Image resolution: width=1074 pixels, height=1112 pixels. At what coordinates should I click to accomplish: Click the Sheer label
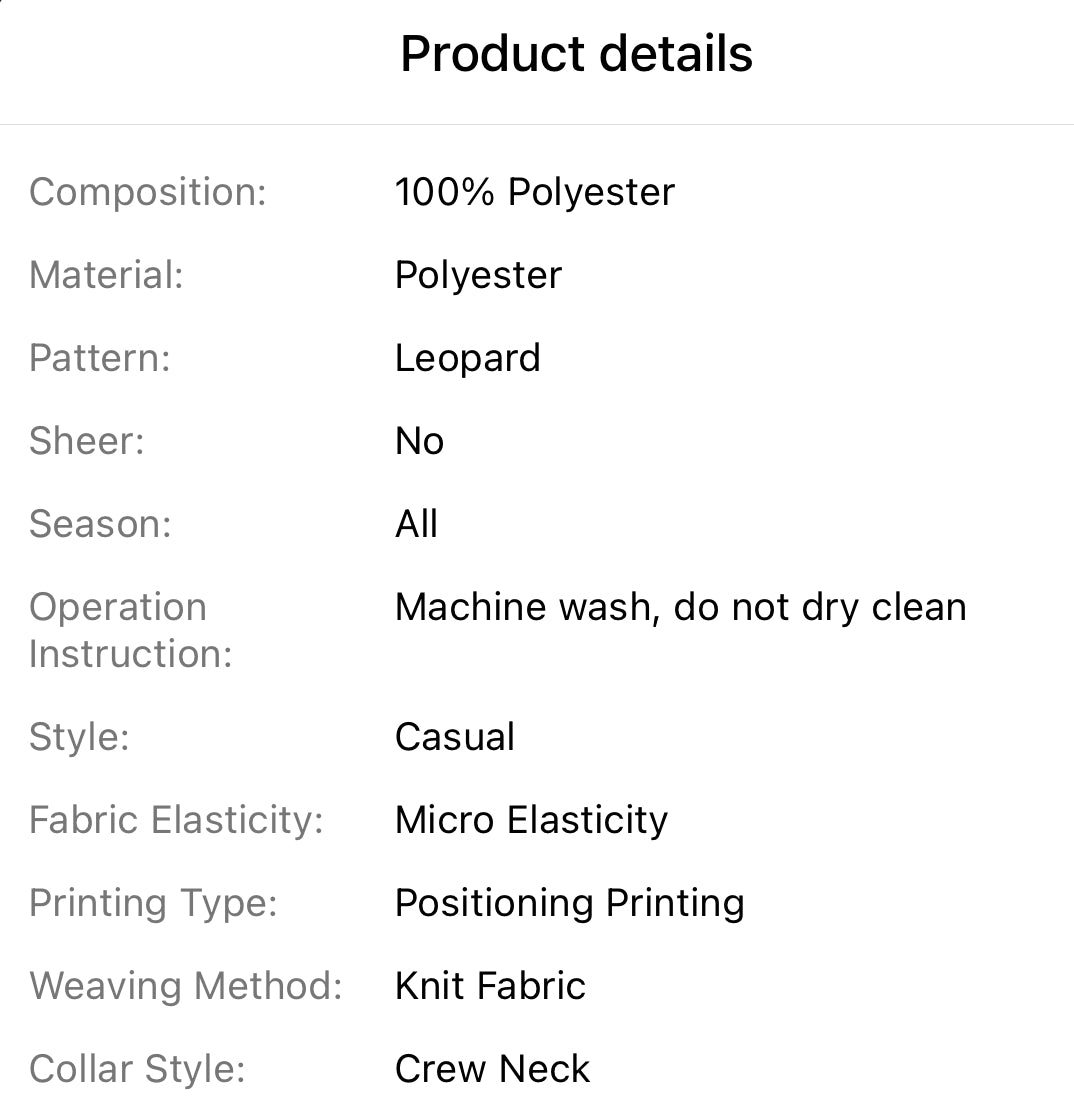pyautogui.click(x=87, y=441)
